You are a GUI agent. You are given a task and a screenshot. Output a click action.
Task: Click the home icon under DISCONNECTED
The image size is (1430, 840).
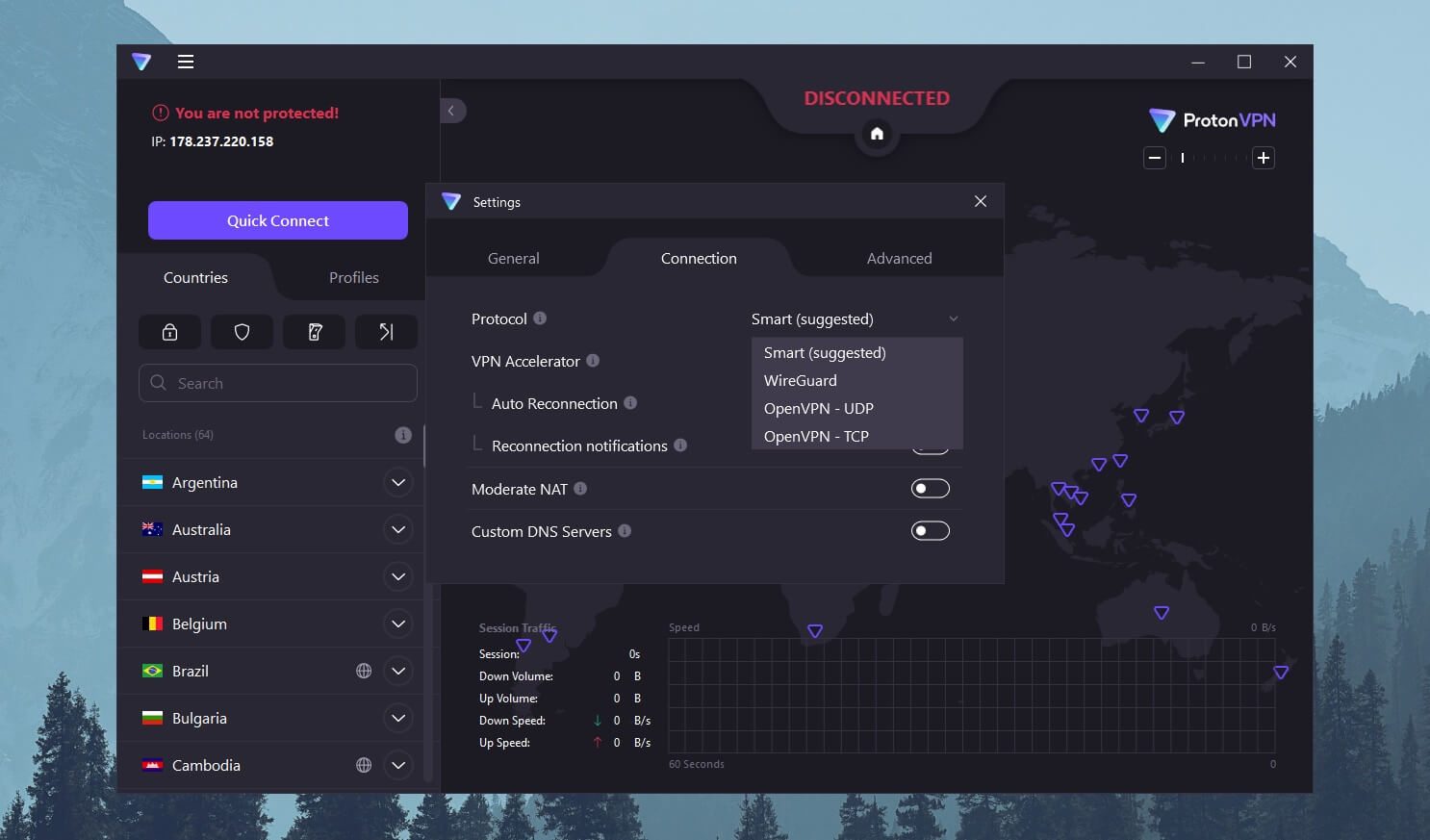click(x=877, y=134)
